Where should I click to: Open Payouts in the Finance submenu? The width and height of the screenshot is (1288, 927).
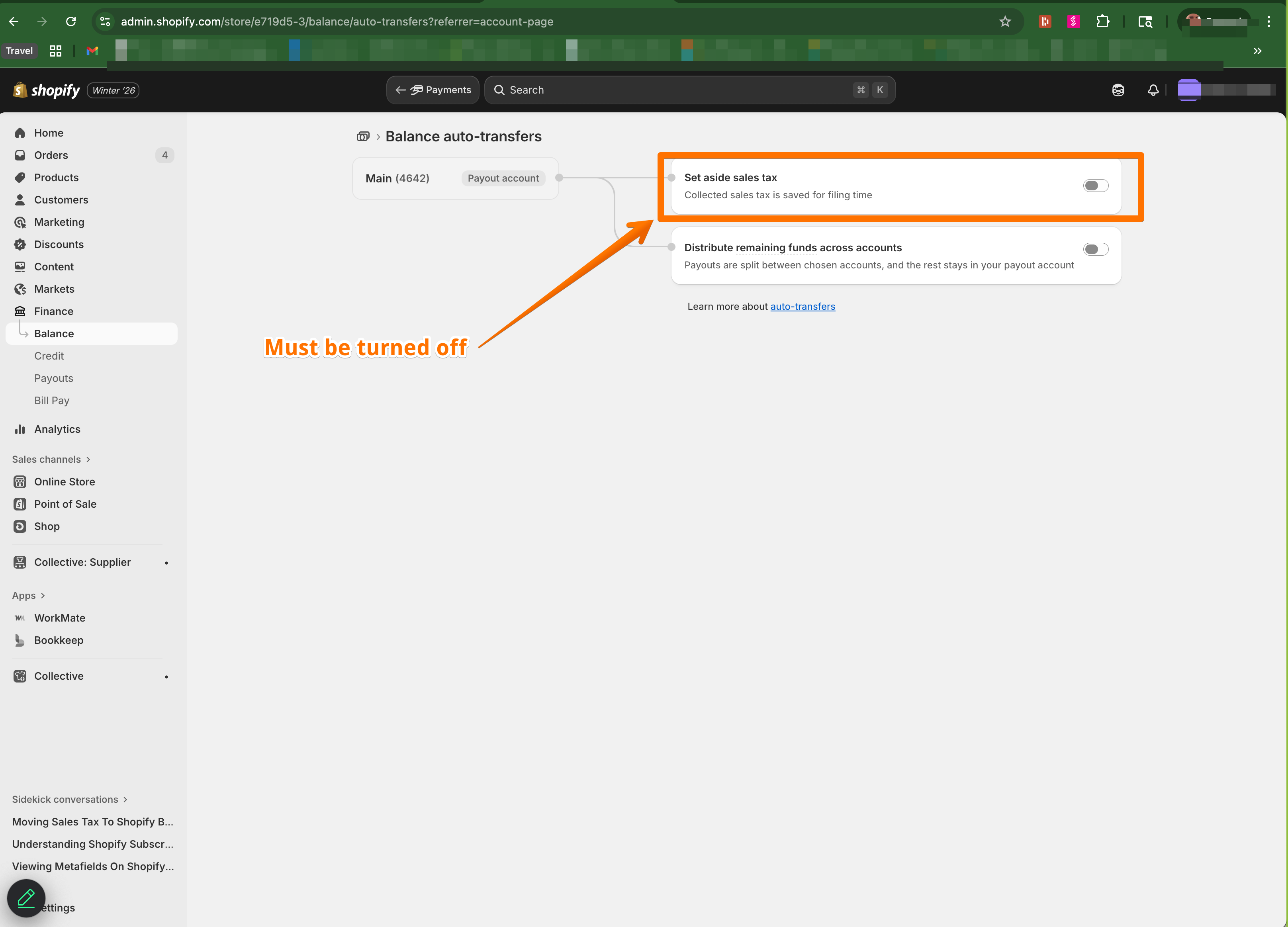pyautogui.click(x=53, y=378)
